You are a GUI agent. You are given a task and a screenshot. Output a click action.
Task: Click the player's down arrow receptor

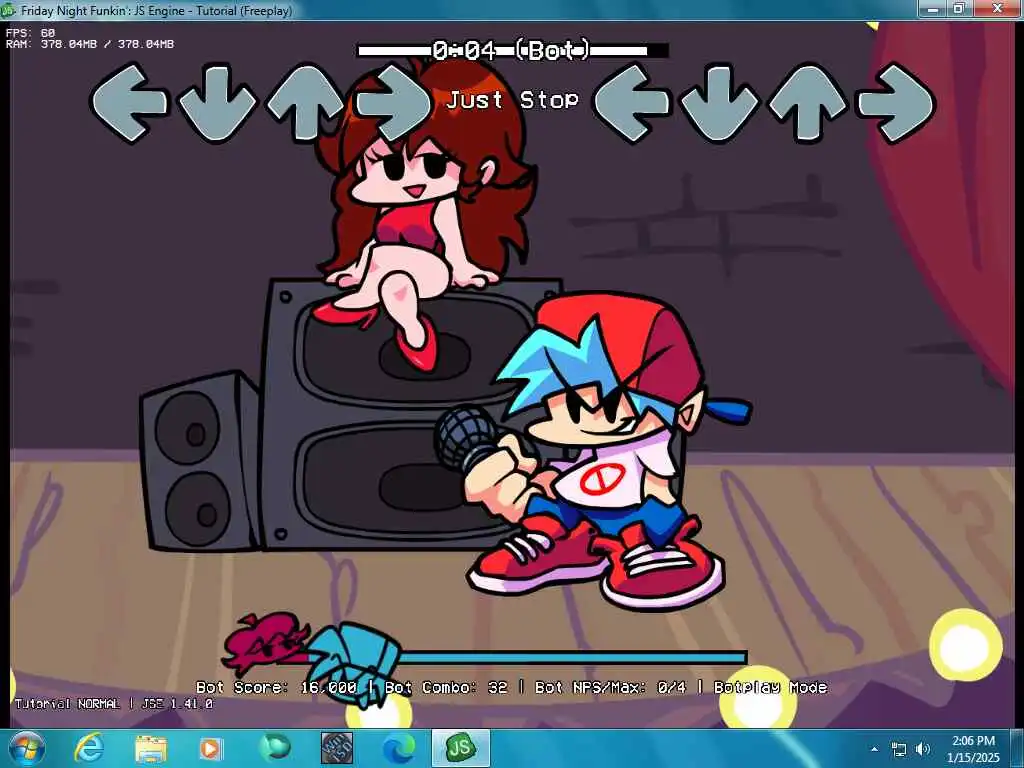pyautogui.click(x=720, y=103)
